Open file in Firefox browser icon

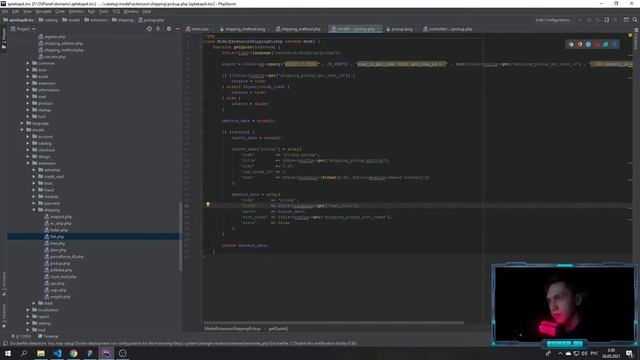click(x=580, y=44)
